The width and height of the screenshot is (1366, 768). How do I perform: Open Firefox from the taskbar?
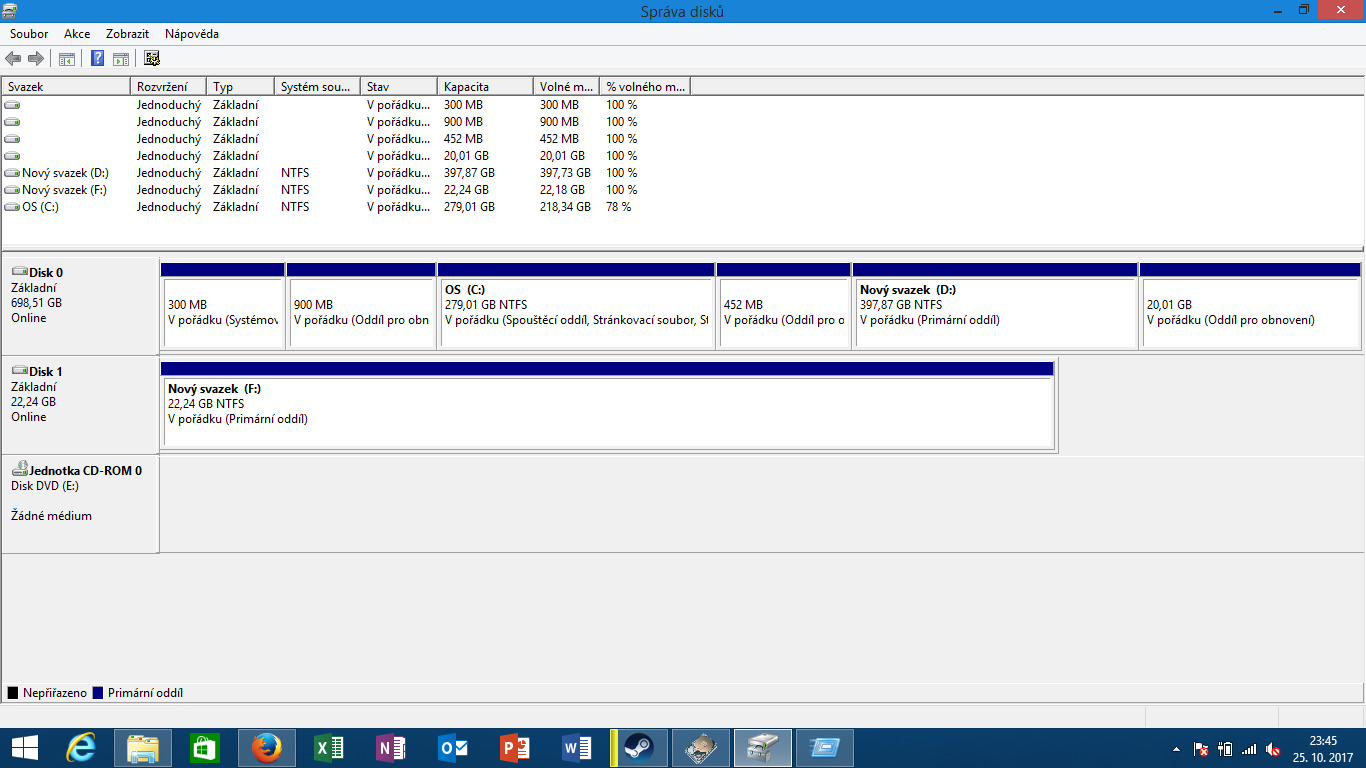click(266, 748)
